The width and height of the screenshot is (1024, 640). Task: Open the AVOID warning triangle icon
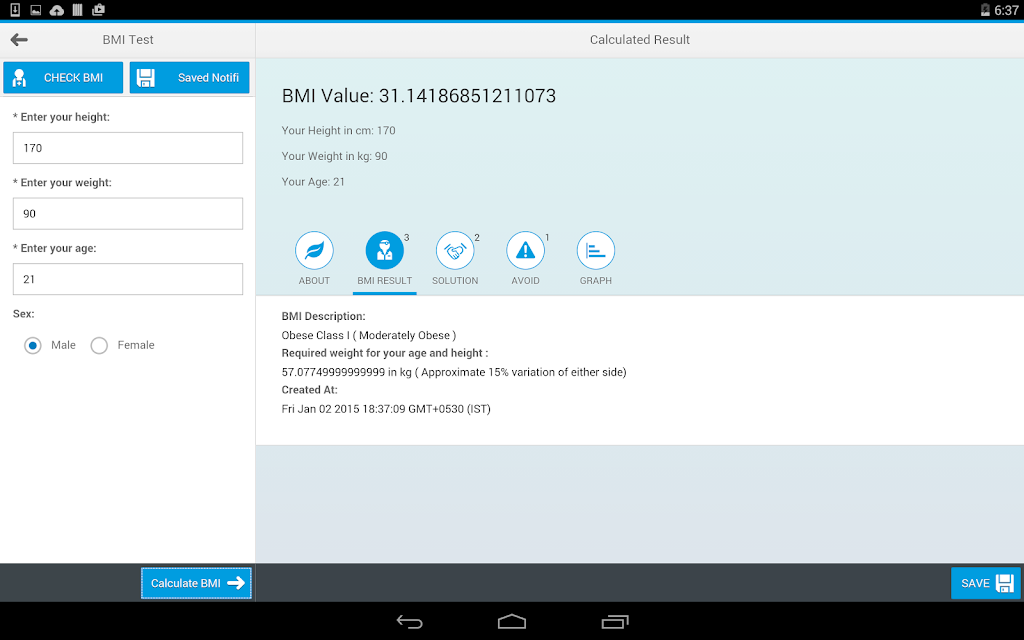click(525, 250)
